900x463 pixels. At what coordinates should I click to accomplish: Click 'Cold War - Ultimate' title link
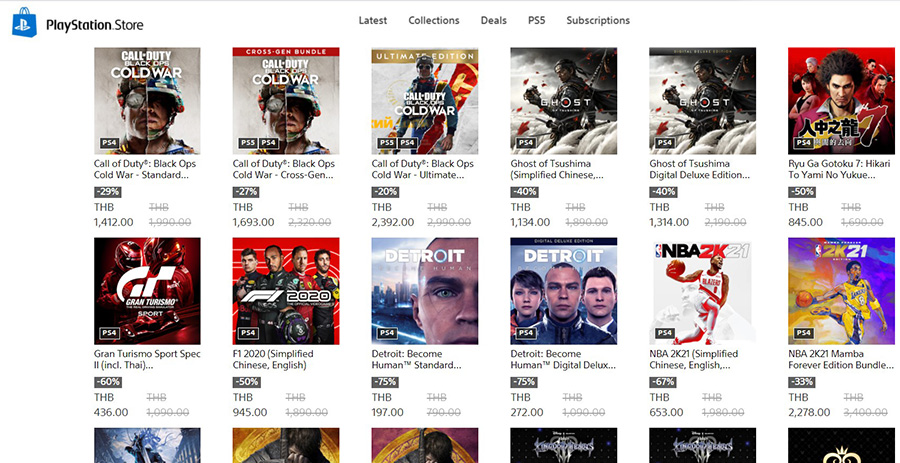pyautogui.click(x=422, y=169)
